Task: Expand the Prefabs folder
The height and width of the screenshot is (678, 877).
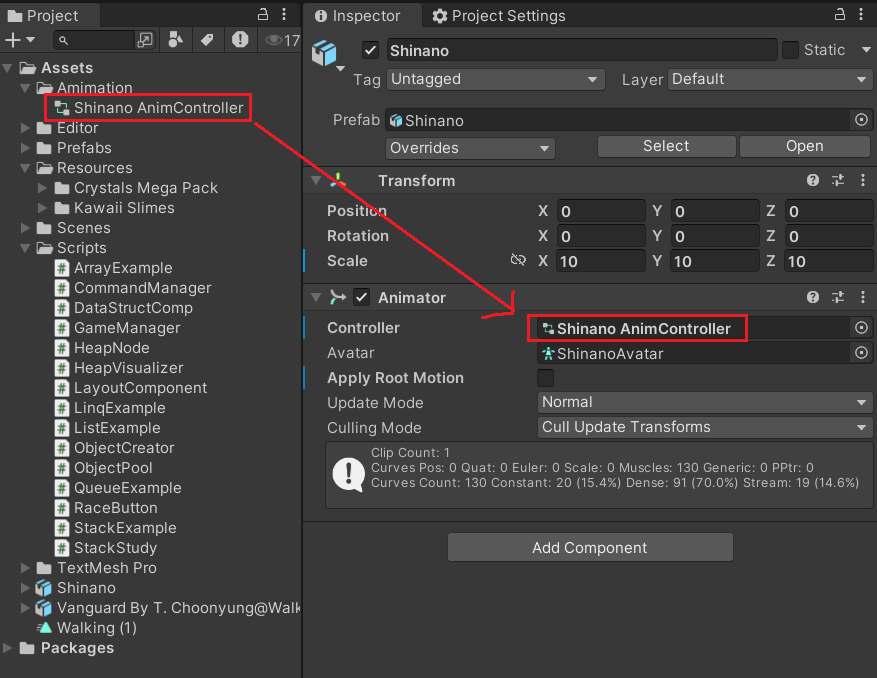Action: [x=25, y=148]
